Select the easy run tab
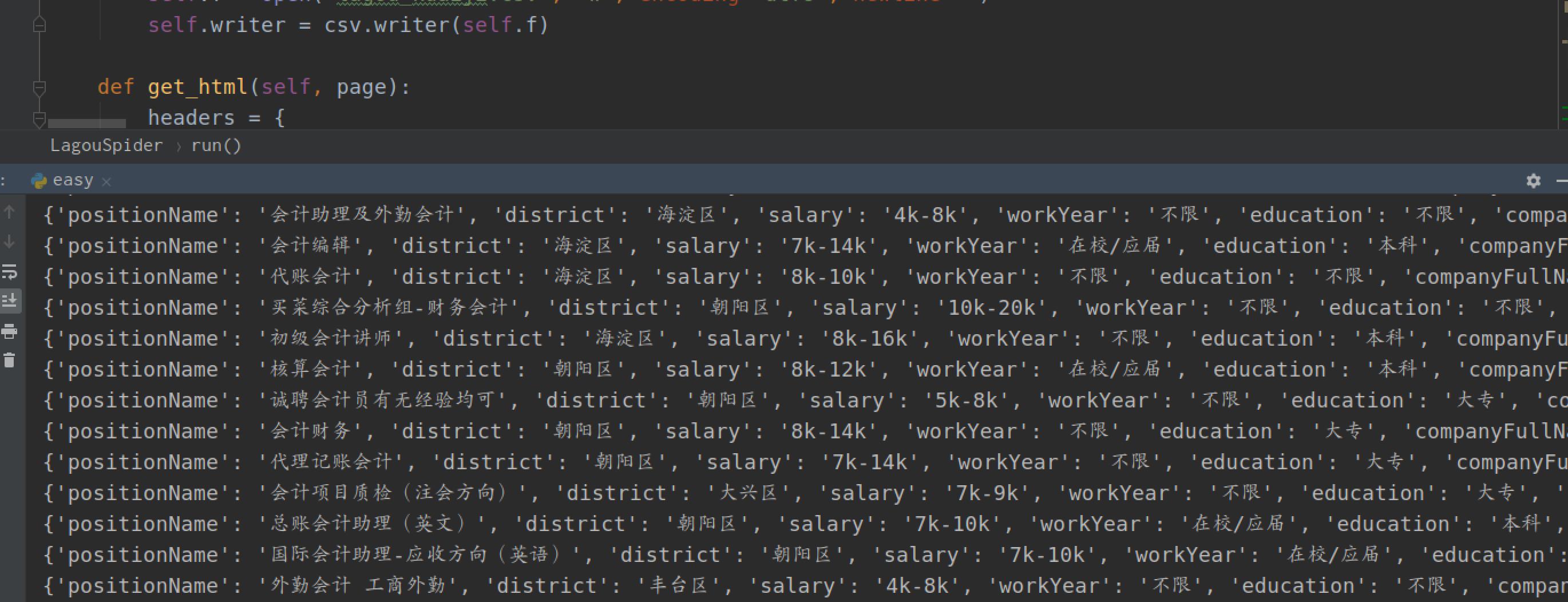 pyautogui.click(x=73, y=180)
